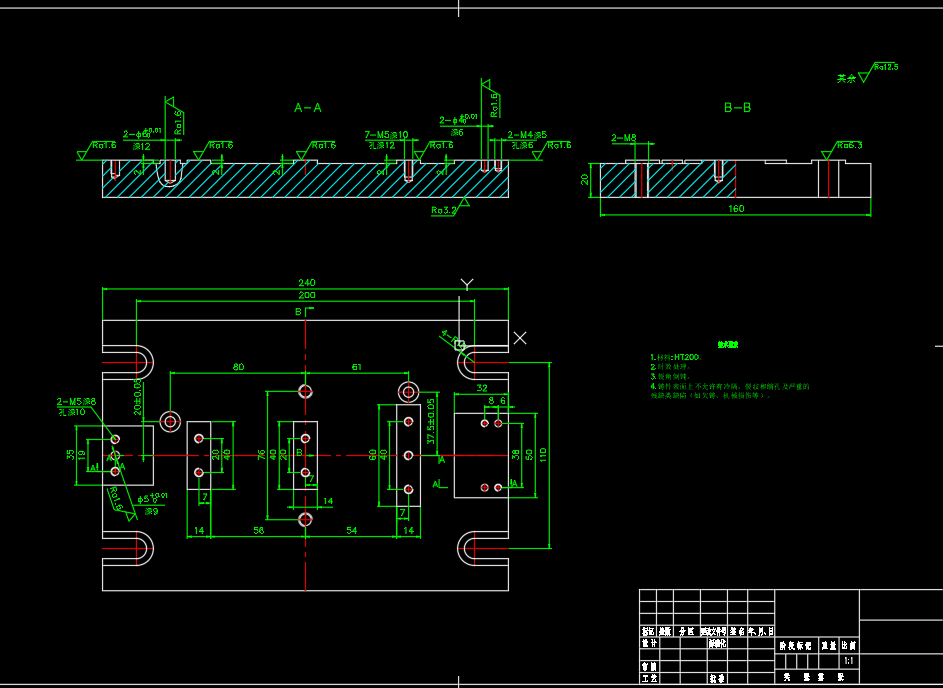Click the 2-M5 callout left of plan view
Screen dimensions: 943x688
[75, 401]
